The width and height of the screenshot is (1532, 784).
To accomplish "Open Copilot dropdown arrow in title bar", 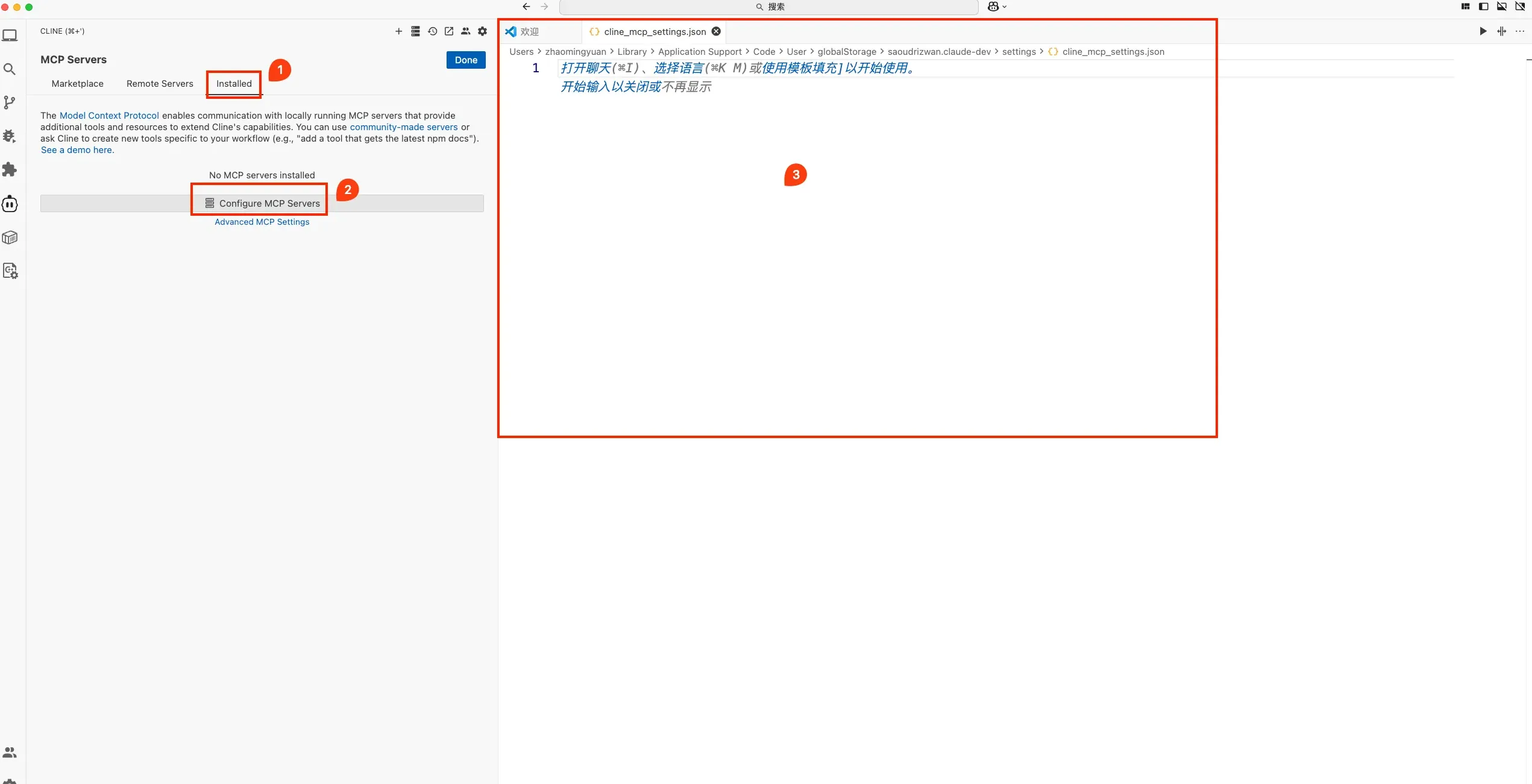I will [x=1004, y=7].
